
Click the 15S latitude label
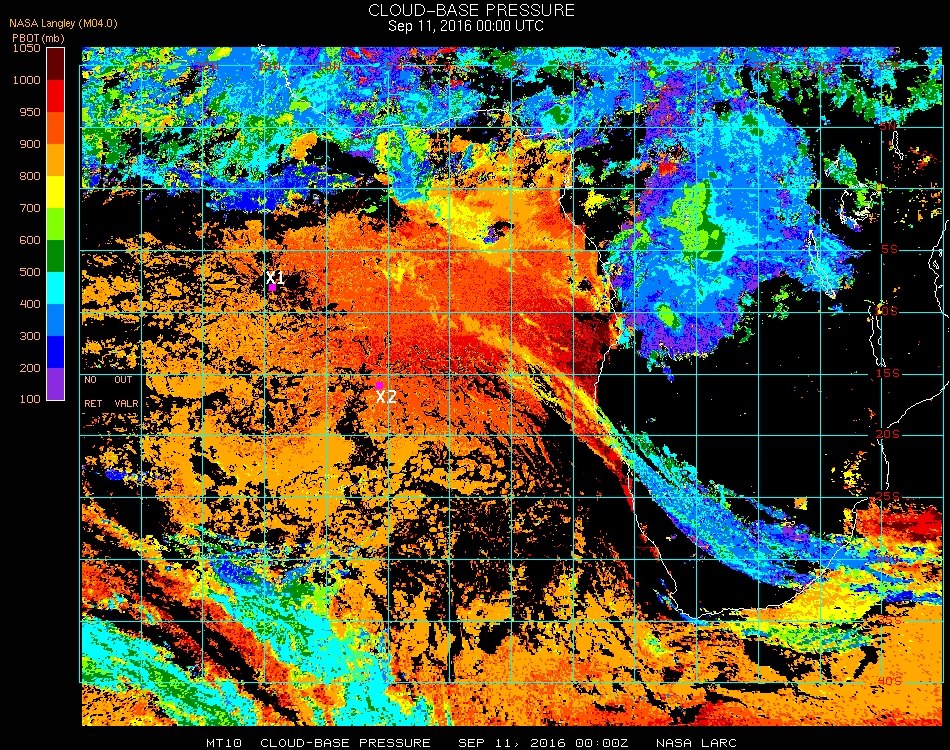(x=888, y=373)
